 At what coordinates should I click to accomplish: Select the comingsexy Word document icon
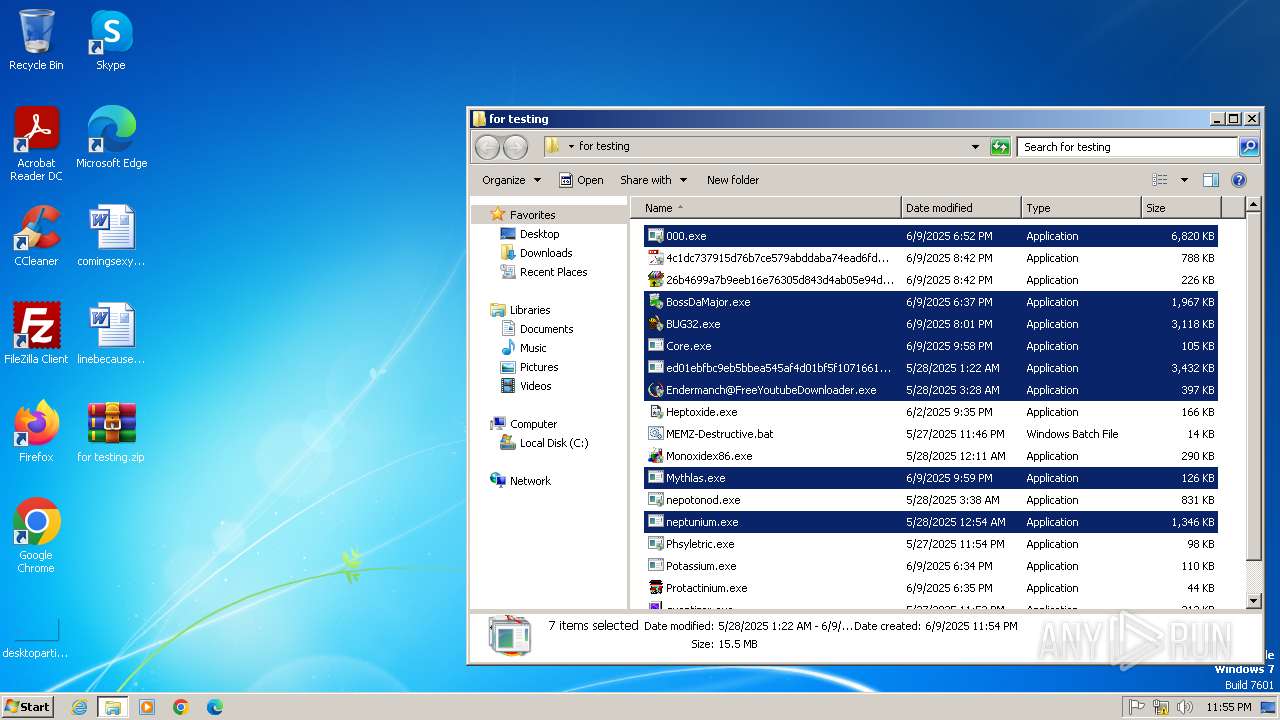(111, 235)
